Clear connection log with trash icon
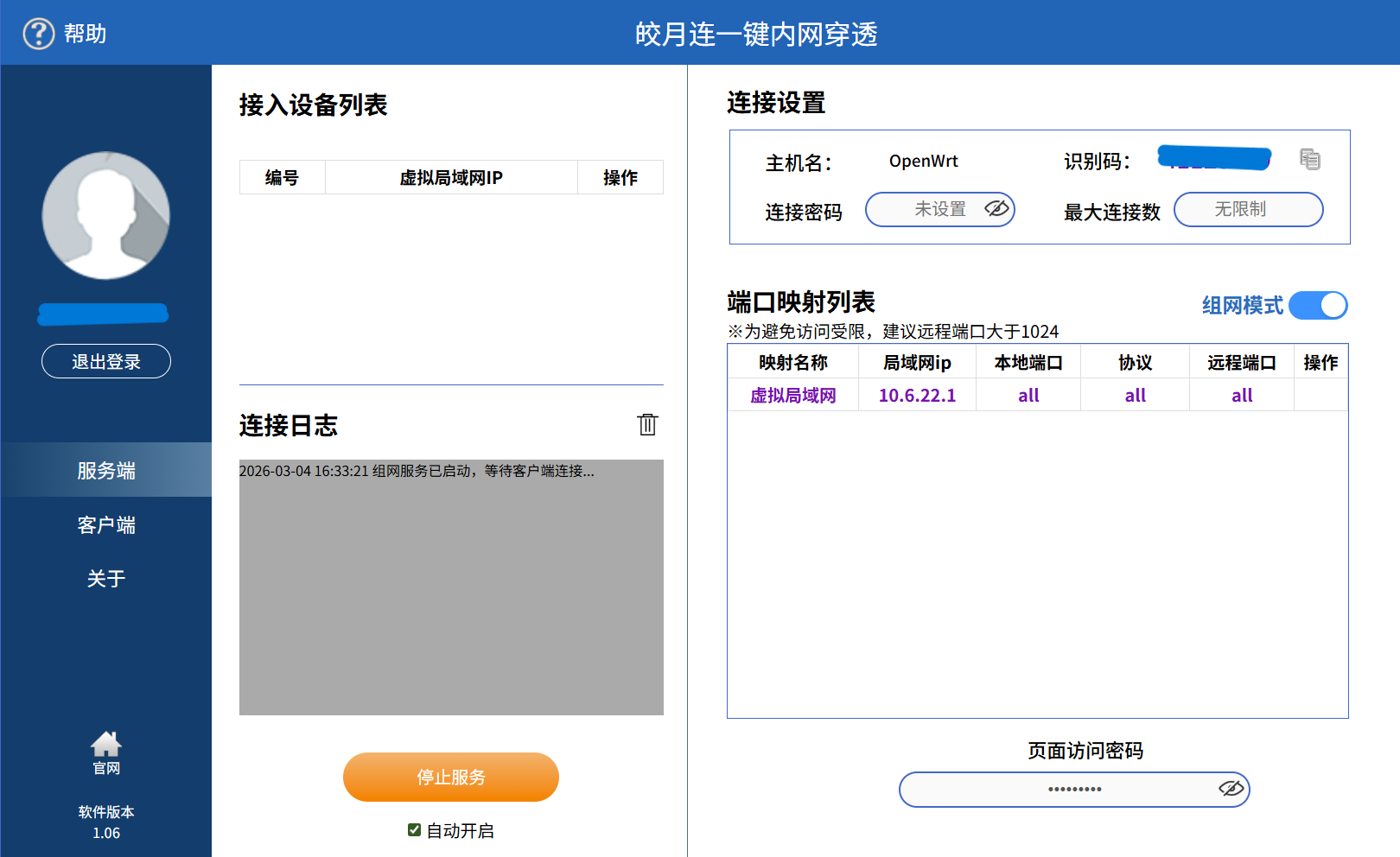The image size is (1400, 857). click(x=647, y=424)
